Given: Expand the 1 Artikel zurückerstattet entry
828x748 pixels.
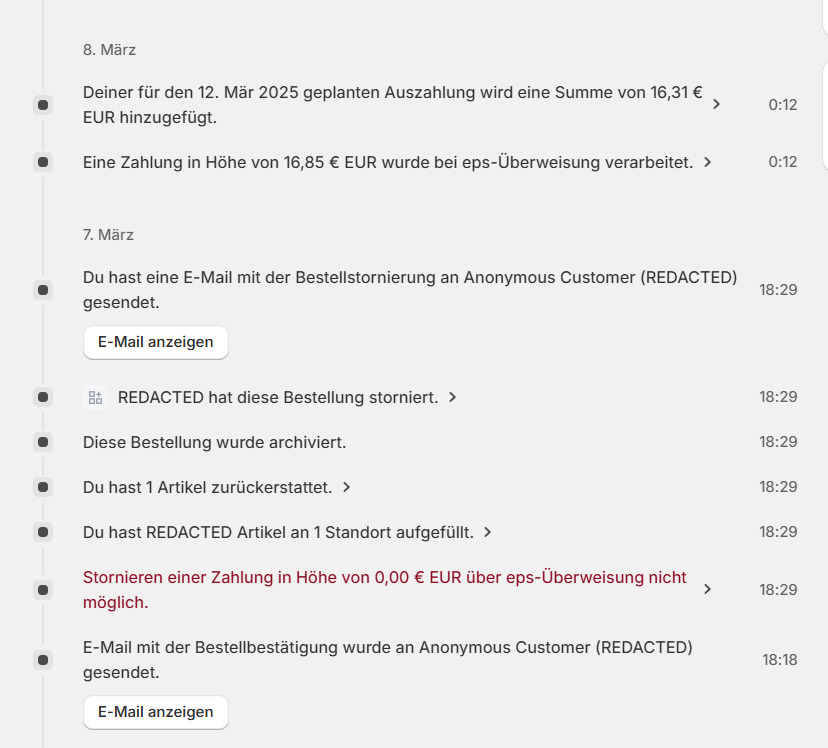Looking at the screenshot, I should (x=347, y=487).
